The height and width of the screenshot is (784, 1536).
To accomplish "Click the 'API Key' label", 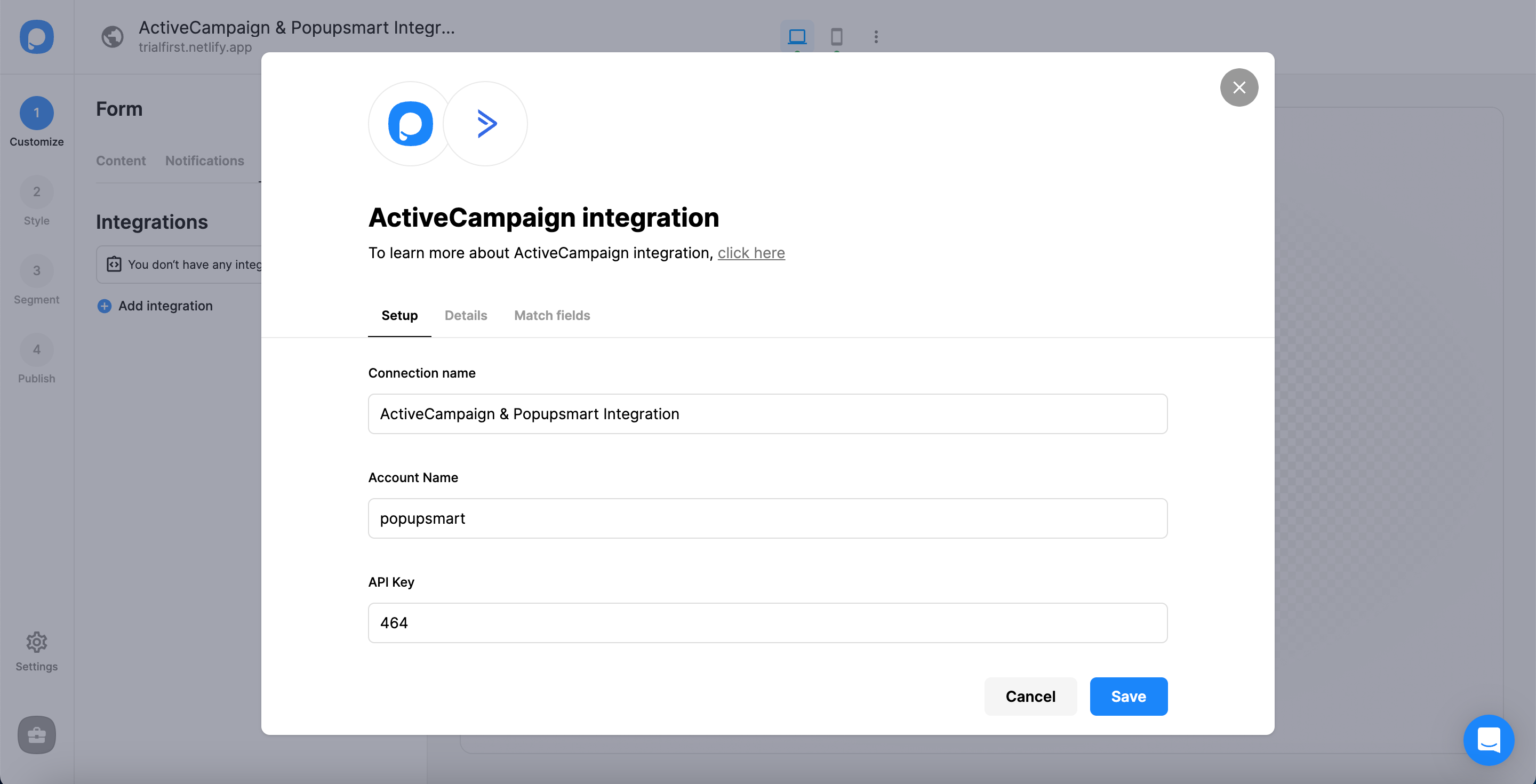I will tap(391, 582).
